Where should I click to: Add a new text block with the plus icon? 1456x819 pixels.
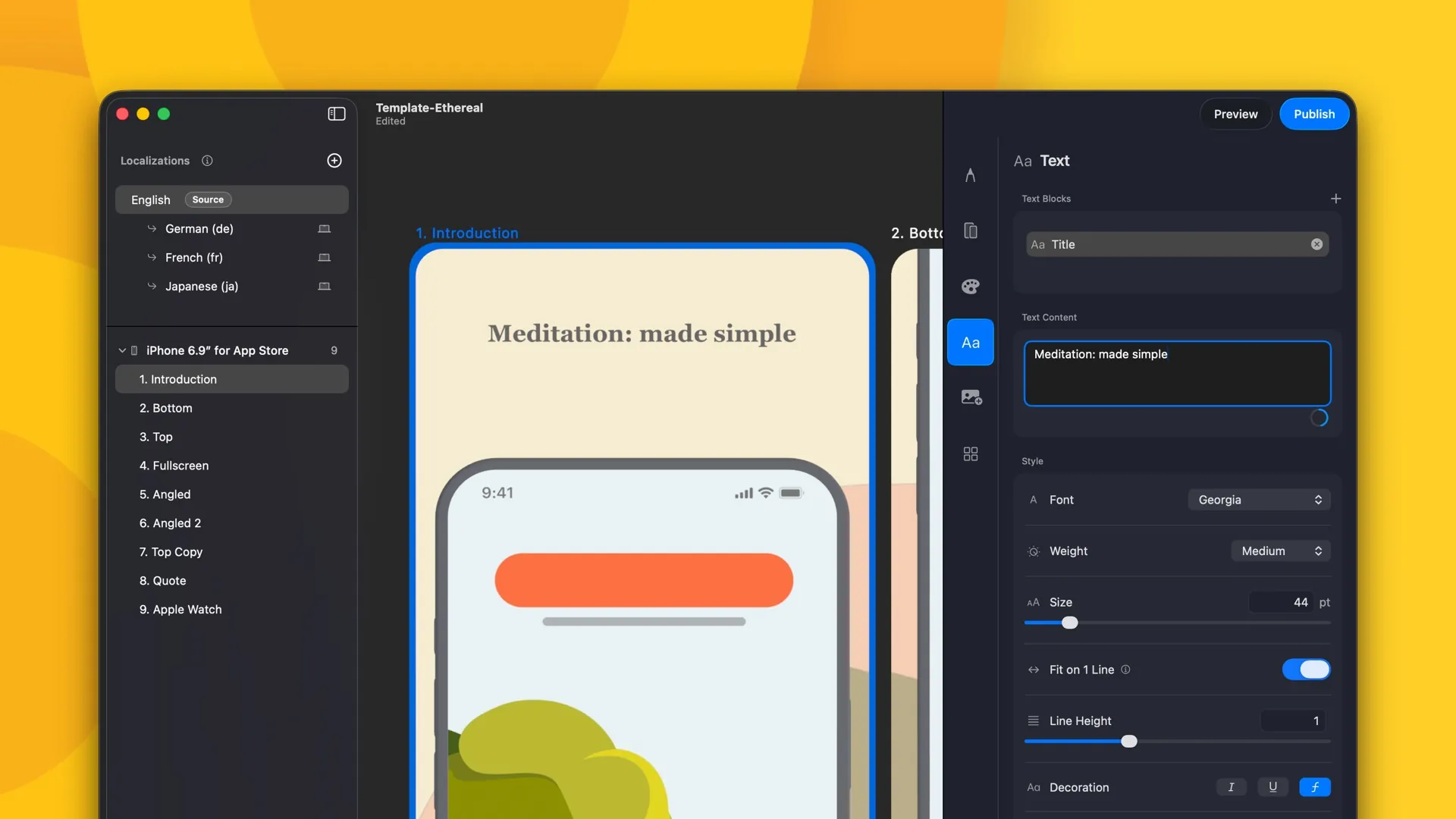(1336, 198)
